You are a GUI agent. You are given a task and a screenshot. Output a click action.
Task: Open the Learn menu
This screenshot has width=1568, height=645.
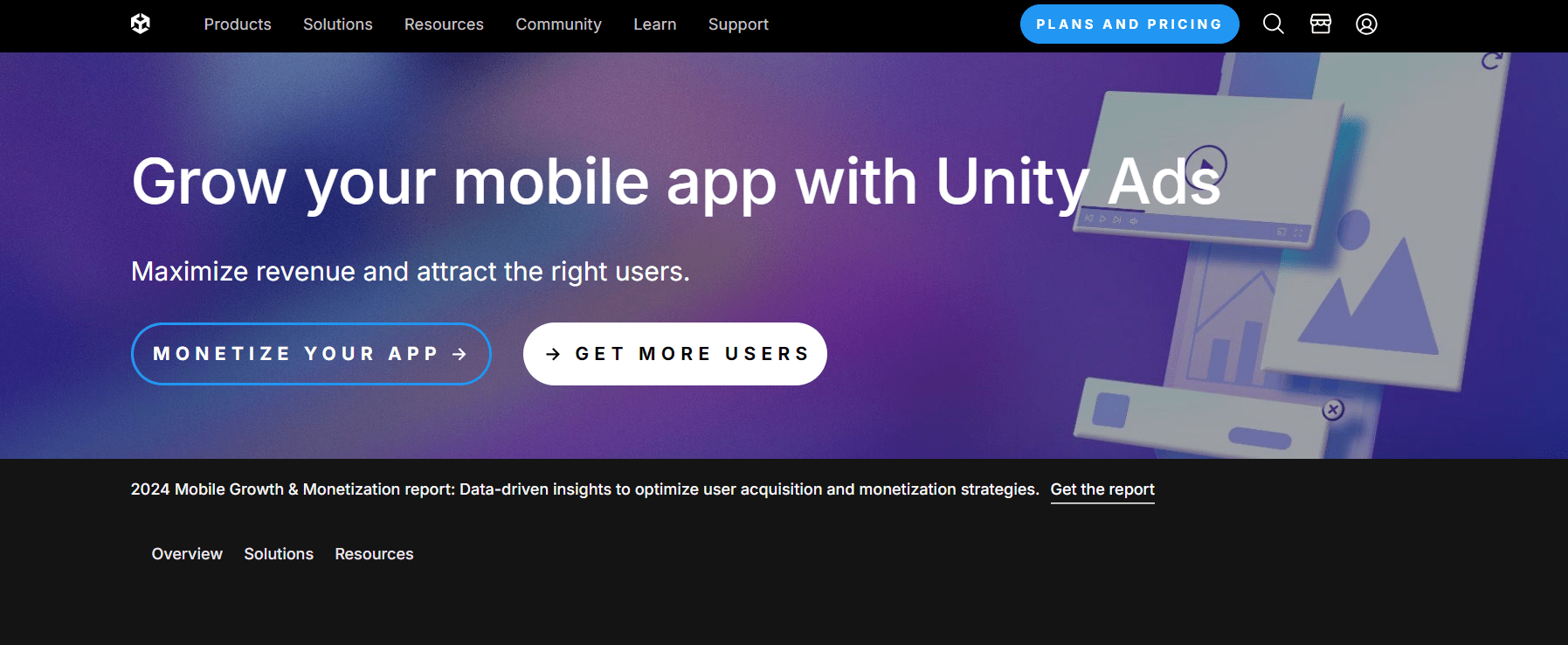click(x=655, y=24)
